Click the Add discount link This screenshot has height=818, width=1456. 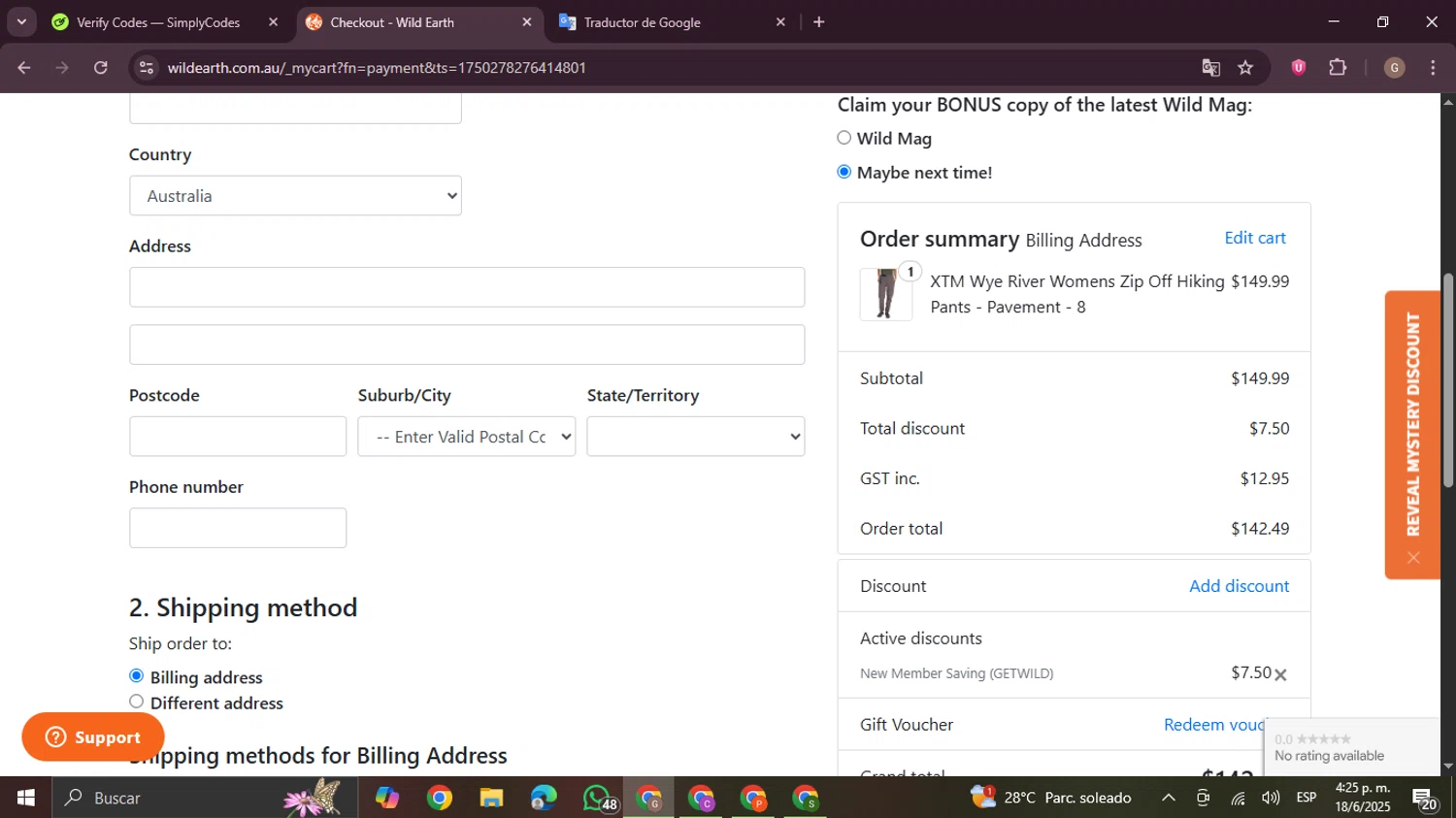pyautogui.click(x=1240, y=586)
